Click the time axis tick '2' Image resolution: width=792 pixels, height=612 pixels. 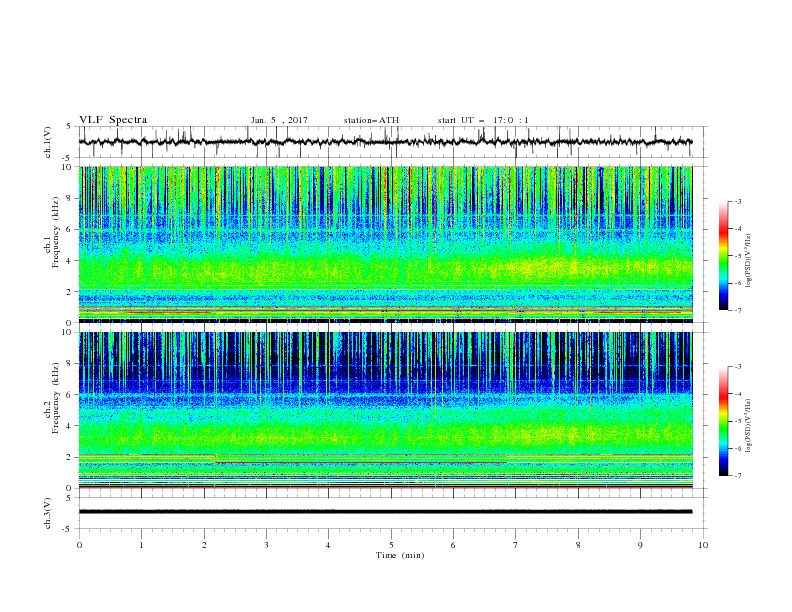click(x=204, y=545)
